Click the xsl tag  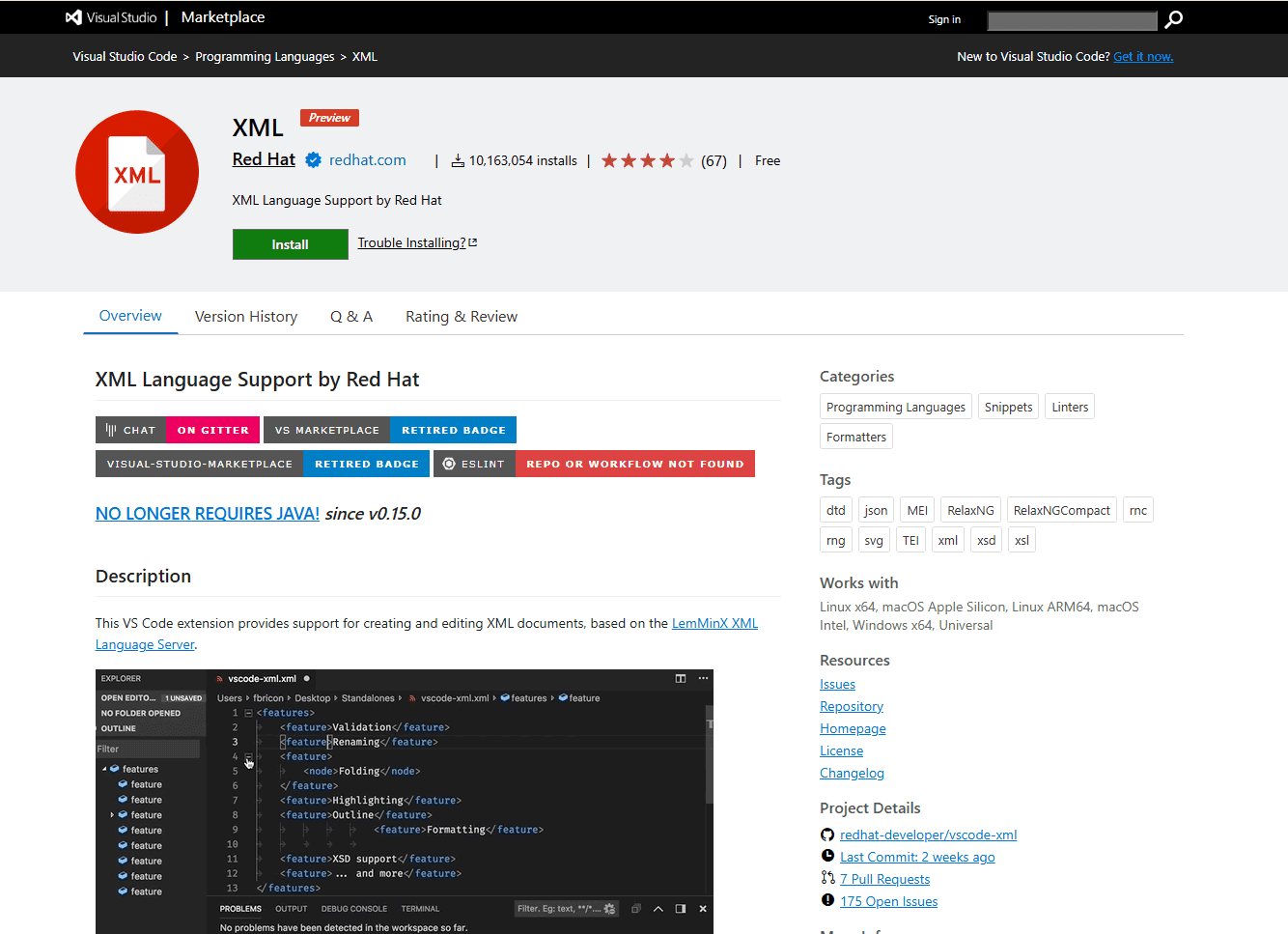click(1022, 540)
